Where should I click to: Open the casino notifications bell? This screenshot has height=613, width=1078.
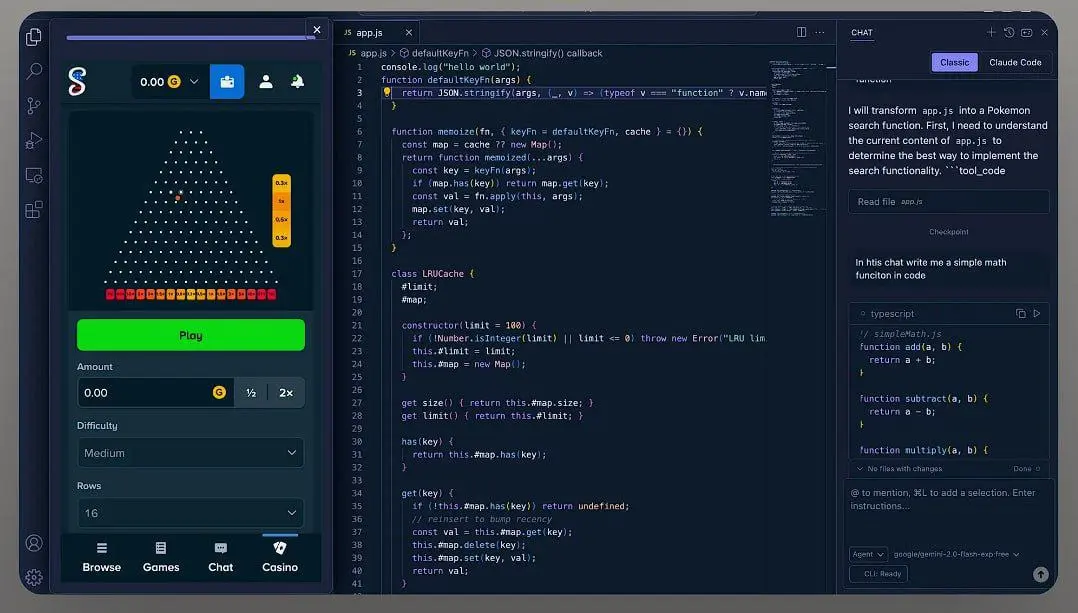tap(297, 82)
